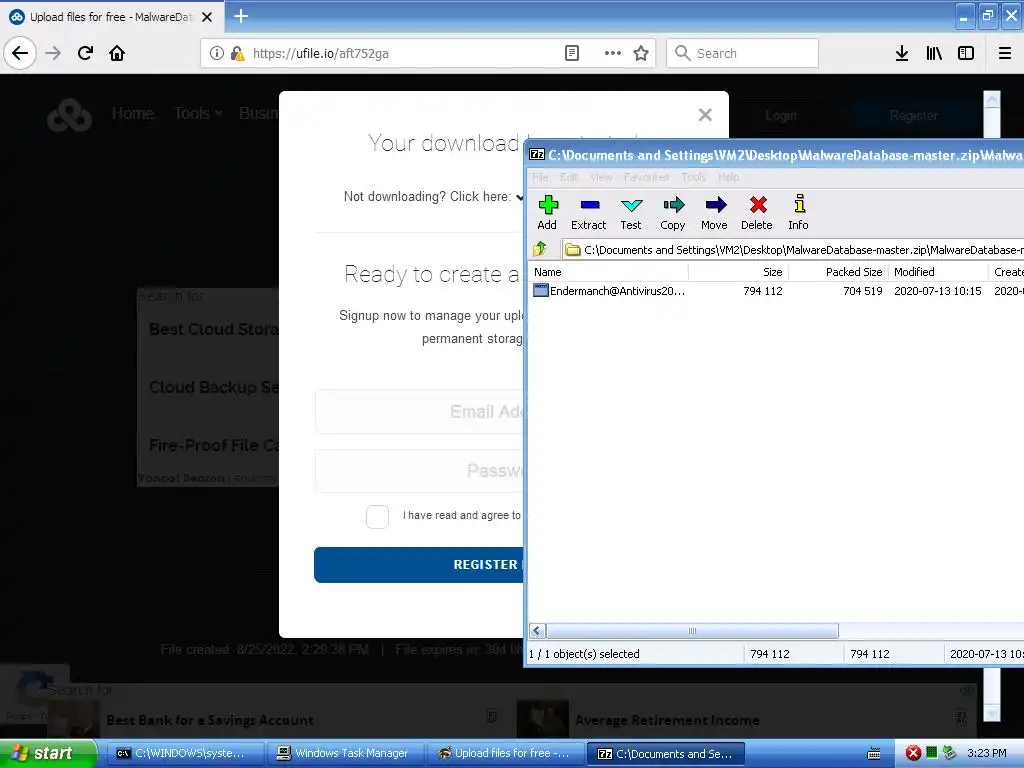
Task: Open the Firefox hamburger menu
Action: (x=1005, y=53)
